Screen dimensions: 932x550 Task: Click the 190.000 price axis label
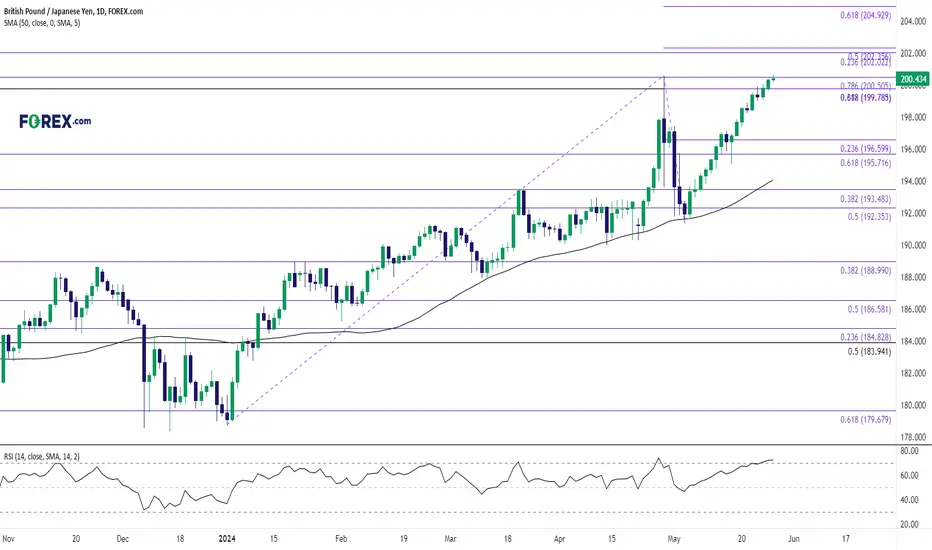click(913, 245)
